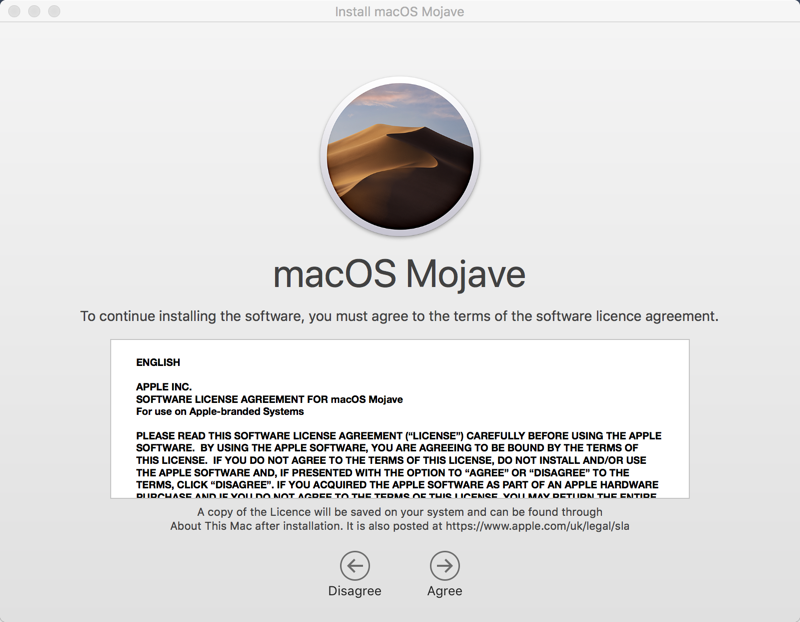Click the For use on Apple-branded Systems line
This screenshot has width=800, height=622.
(x=219, y=411)
